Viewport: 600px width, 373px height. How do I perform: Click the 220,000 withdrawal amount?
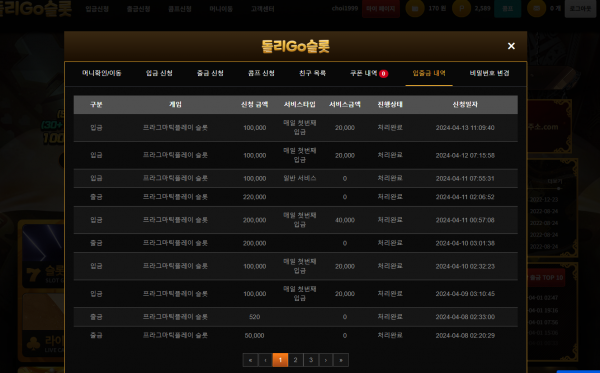[x=254, y=197]
